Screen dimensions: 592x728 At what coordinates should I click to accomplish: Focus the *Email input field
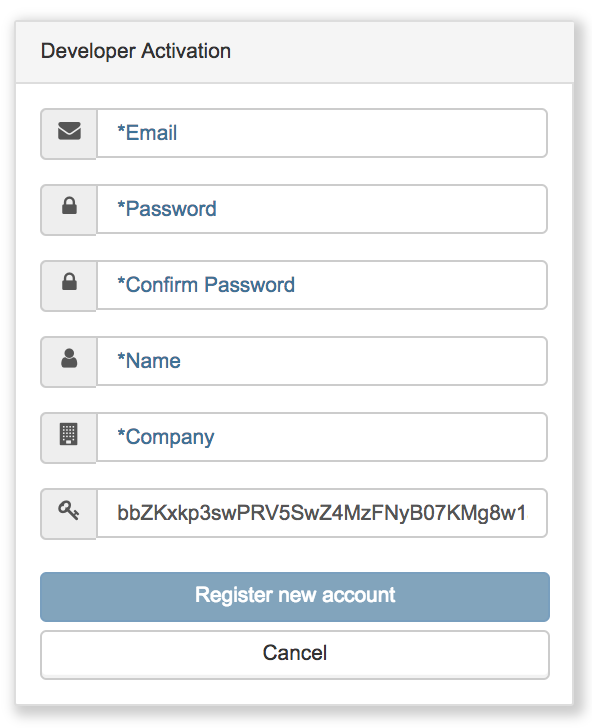click(x=322, y=133)
